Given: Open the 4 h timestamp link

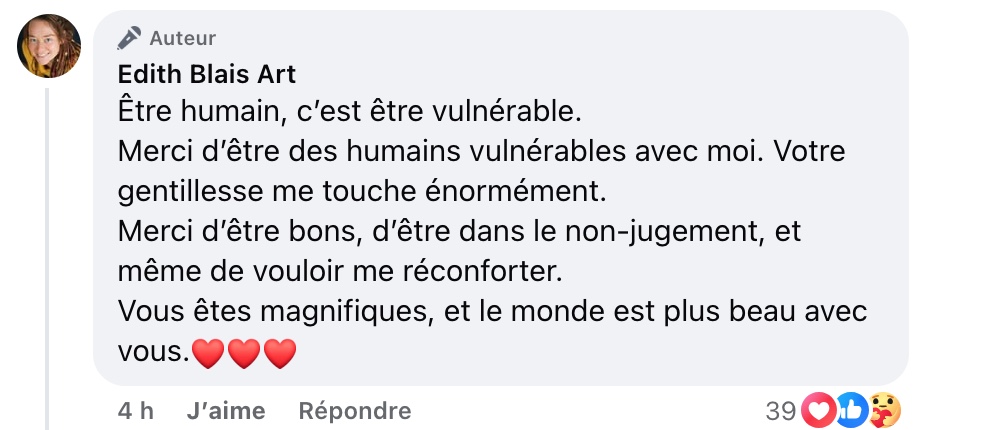Looking at the screenshot, I should pos(135,410).
